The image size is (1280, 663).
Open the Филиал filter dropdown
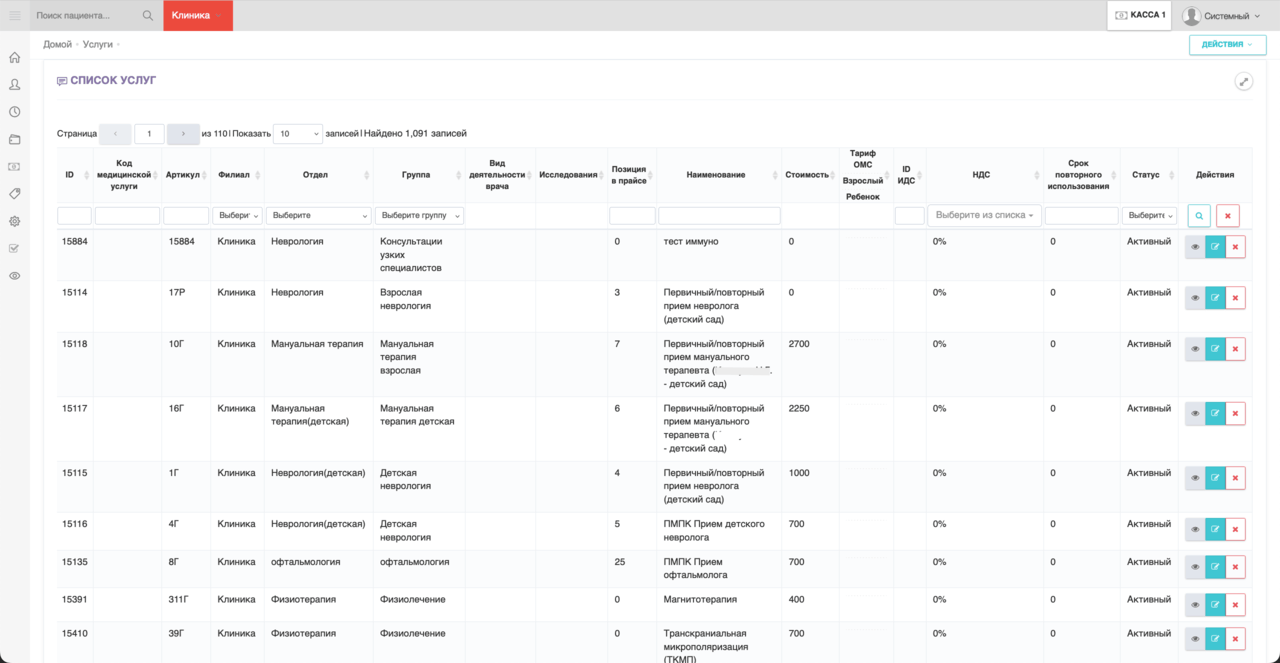pos(238,216)
